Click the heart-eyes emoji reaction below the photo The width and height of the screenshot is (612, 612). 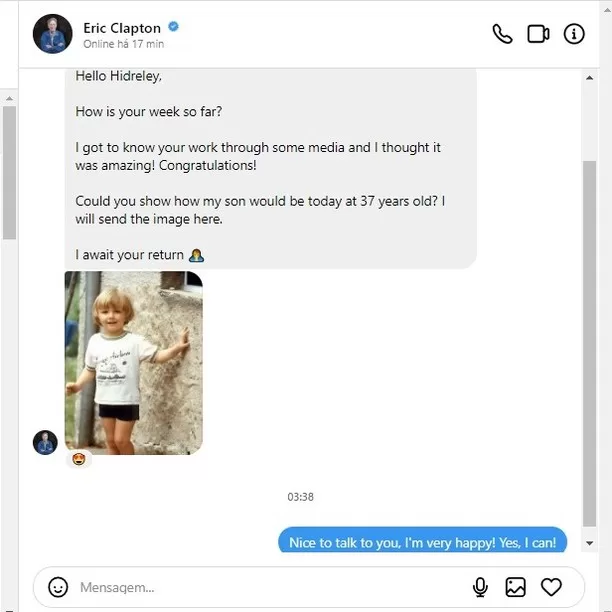(x=79, y=459)
